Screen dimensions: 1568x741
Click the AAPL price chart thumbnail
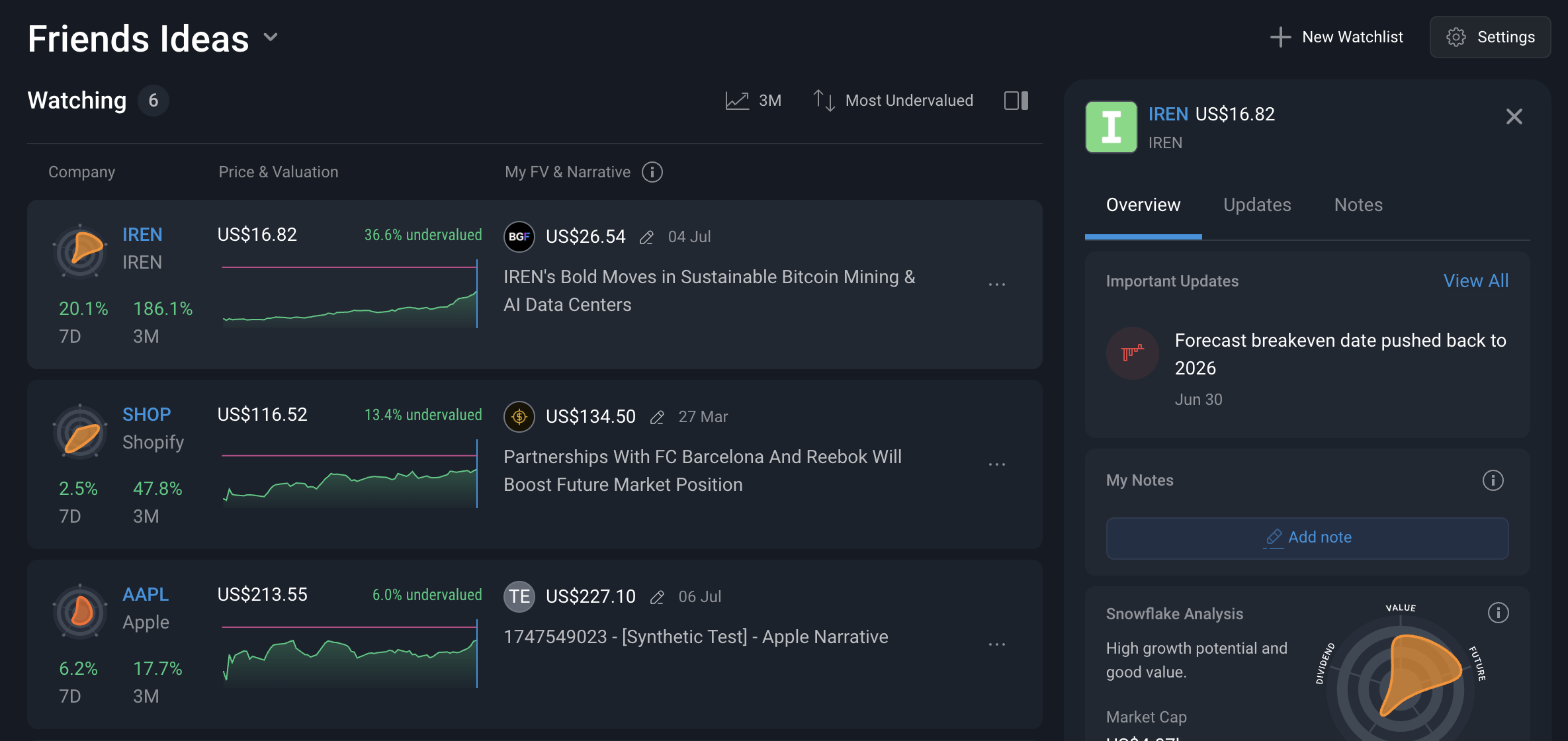click(349, 654)
